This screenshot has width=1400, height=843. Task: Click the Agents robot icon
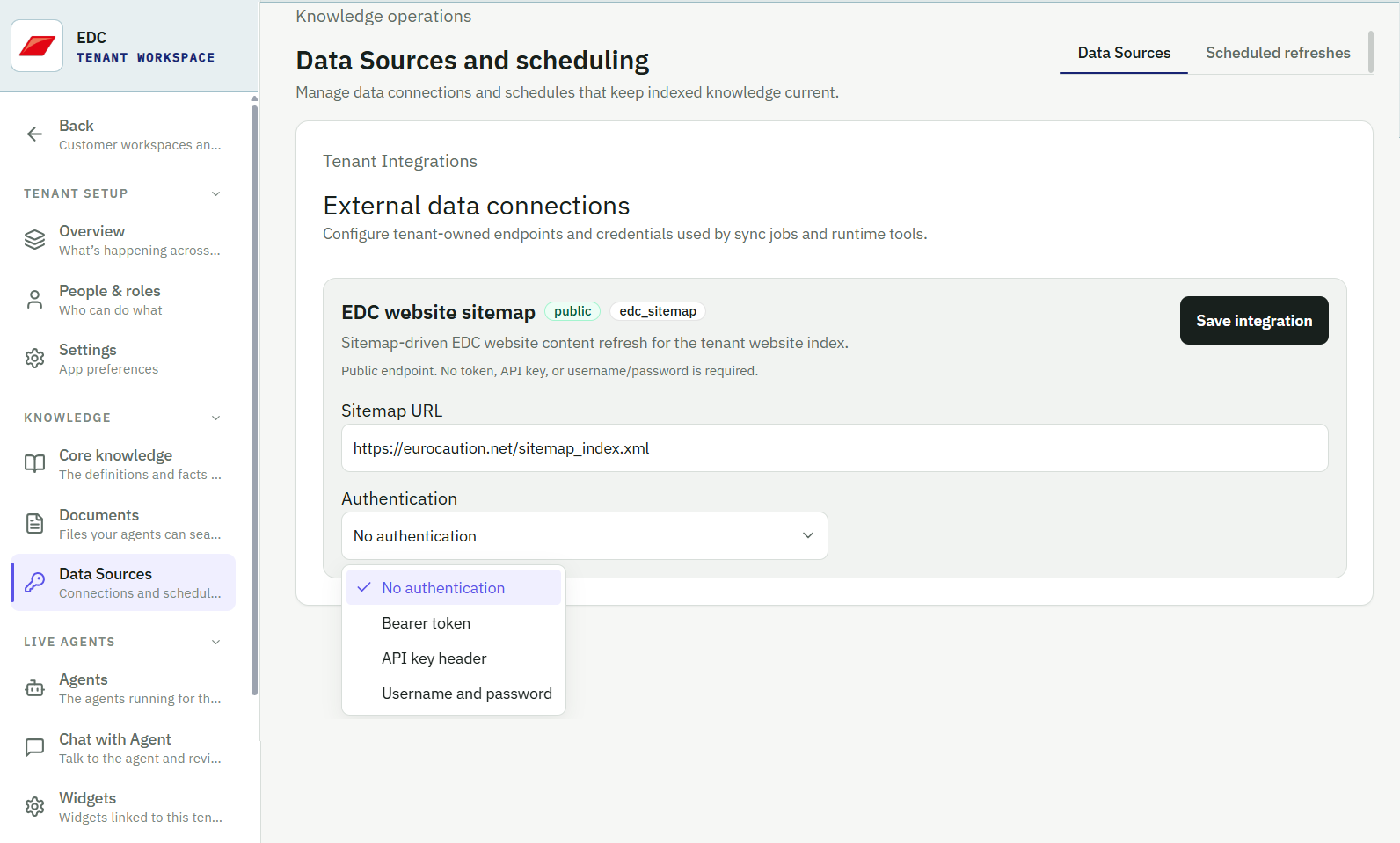pos(34,688)
